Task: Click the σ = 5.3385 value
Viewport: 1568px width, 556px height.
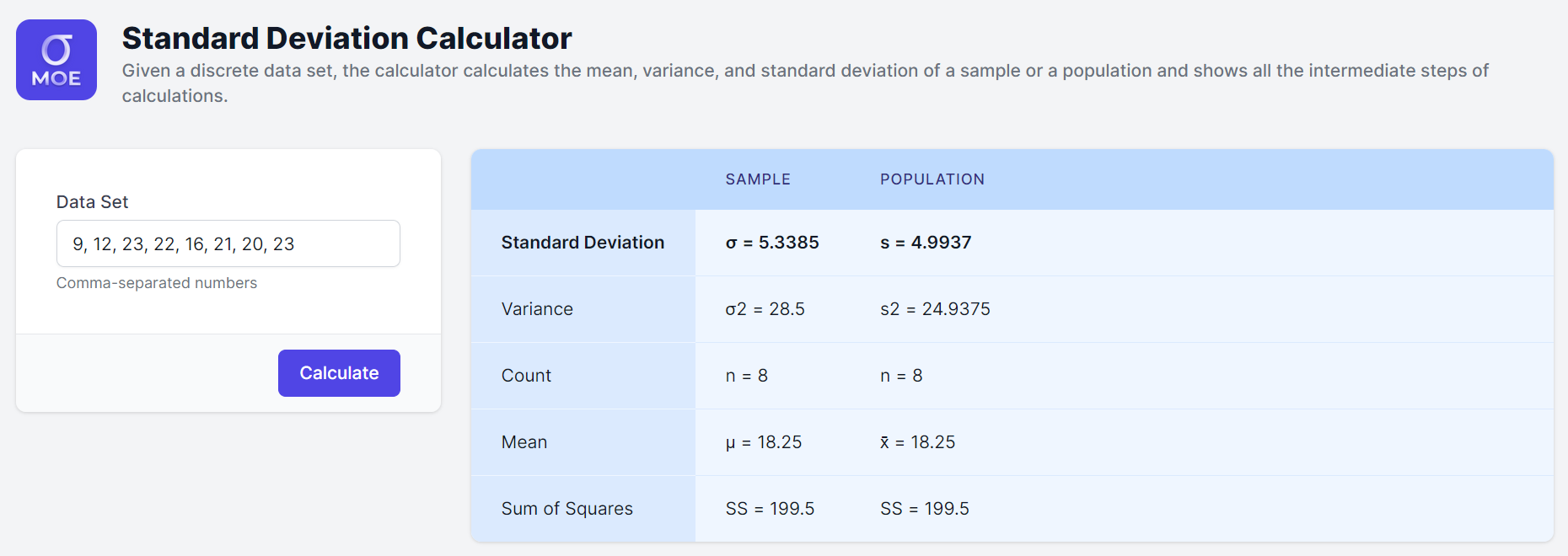Action: (771, 243)
